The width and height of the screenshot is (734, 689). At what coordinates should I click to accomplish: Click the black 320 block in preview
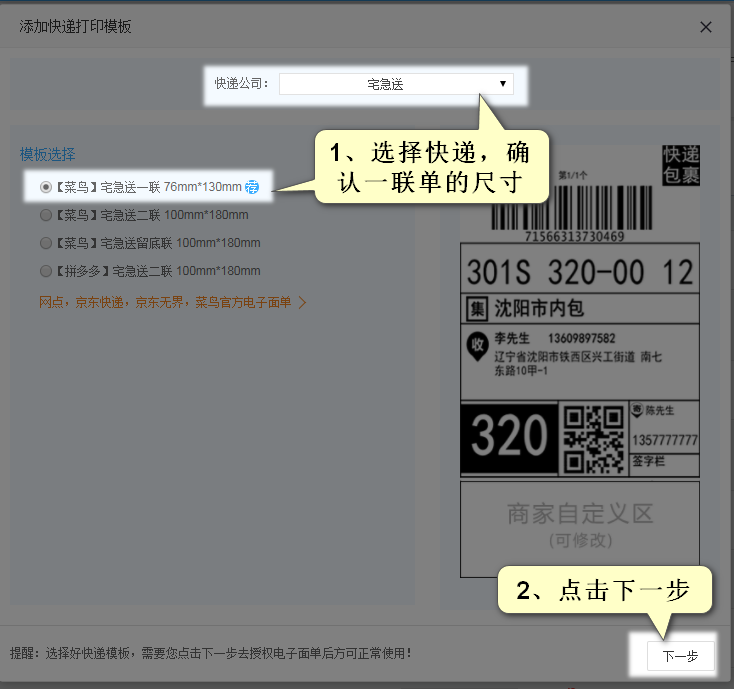pos(509,437)
